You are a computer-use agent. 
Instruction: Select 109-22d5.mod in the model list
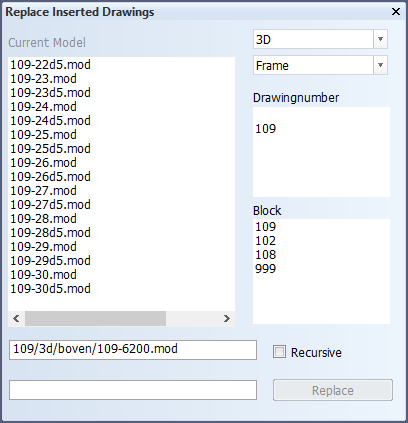click(x=50, y=64)
